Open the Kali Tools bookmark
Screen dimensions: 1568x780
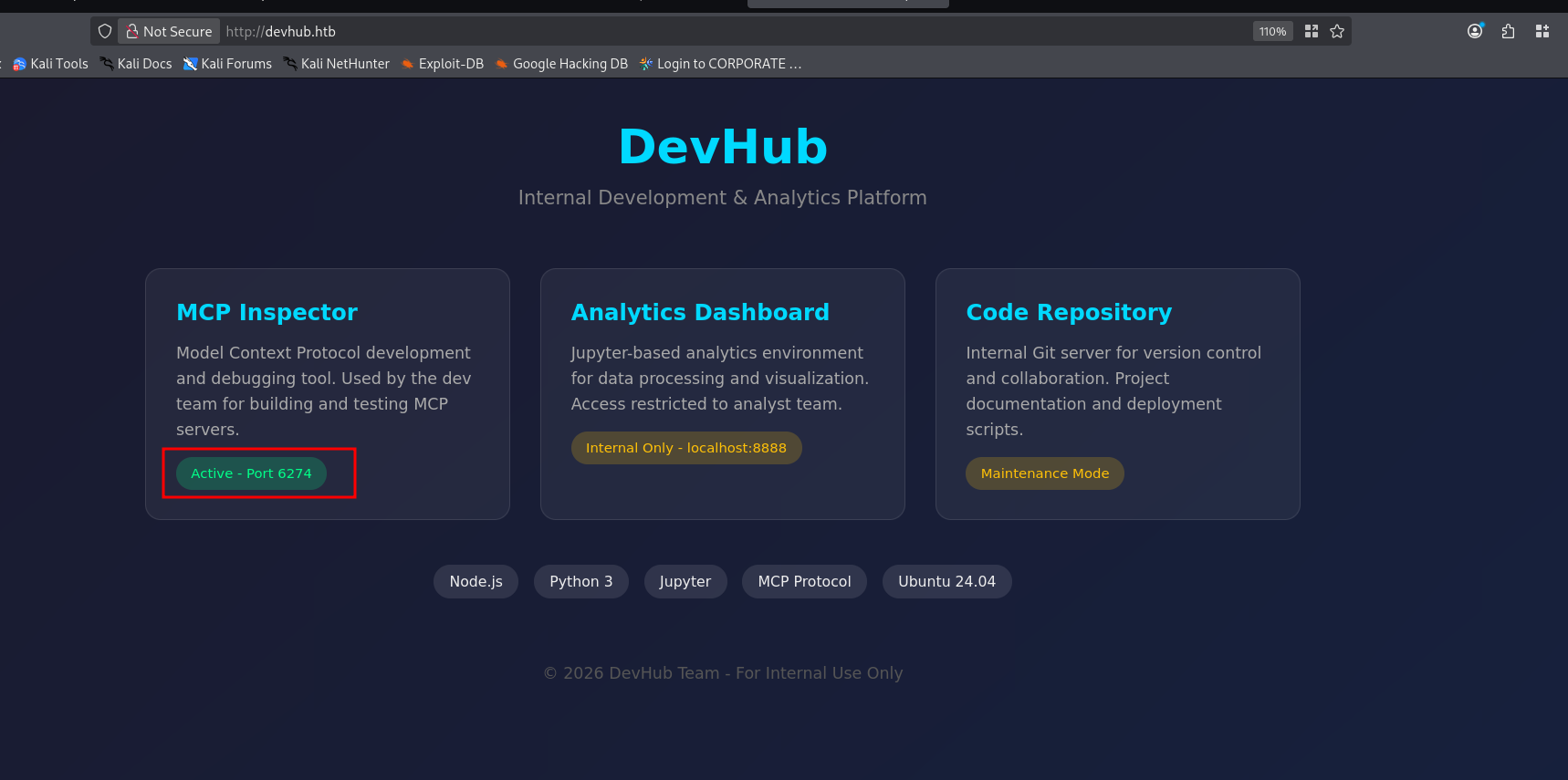[50, 64]
